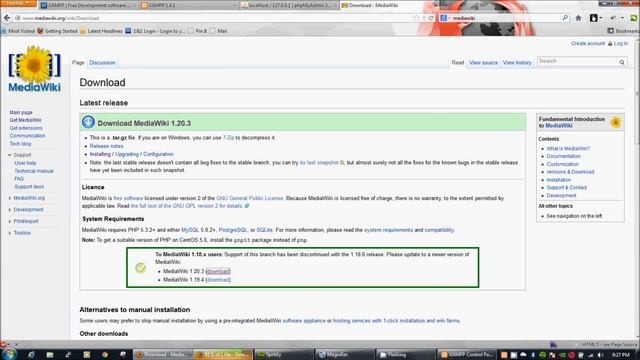Image resolution: width=640 pixels, height=360 pixels.
Task: Reload the page using the refresh icon
Action: coord(431,18)
